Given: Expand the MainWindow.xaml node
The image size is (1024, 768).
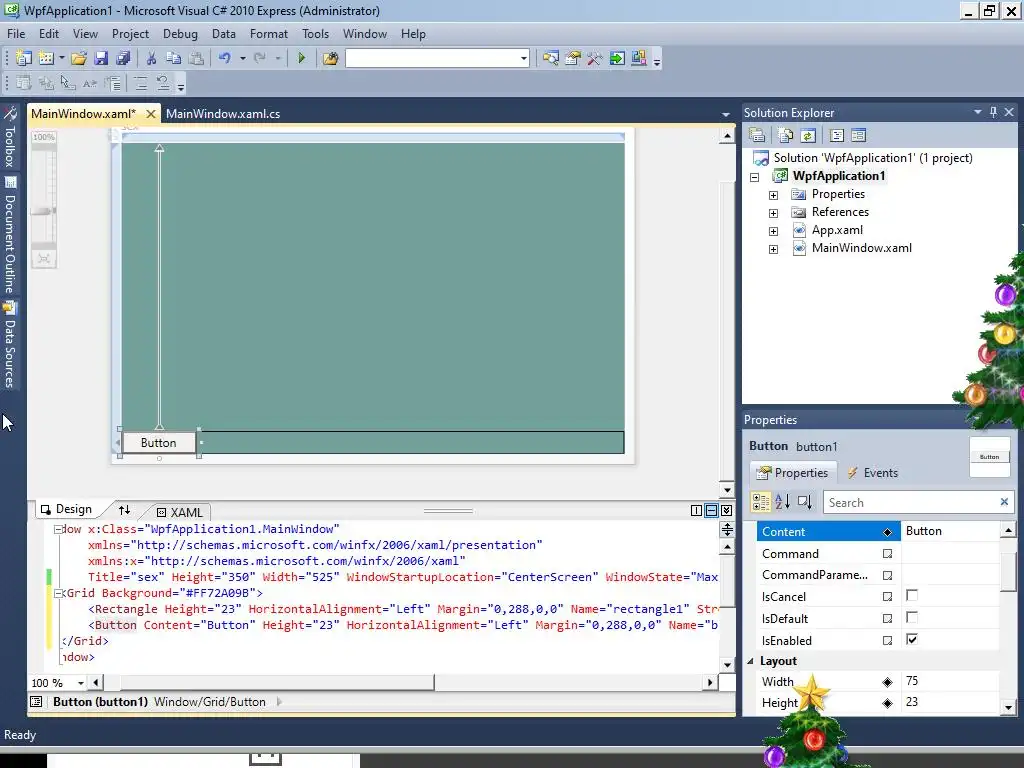Looking at the screenshot, I should point(773,249).
